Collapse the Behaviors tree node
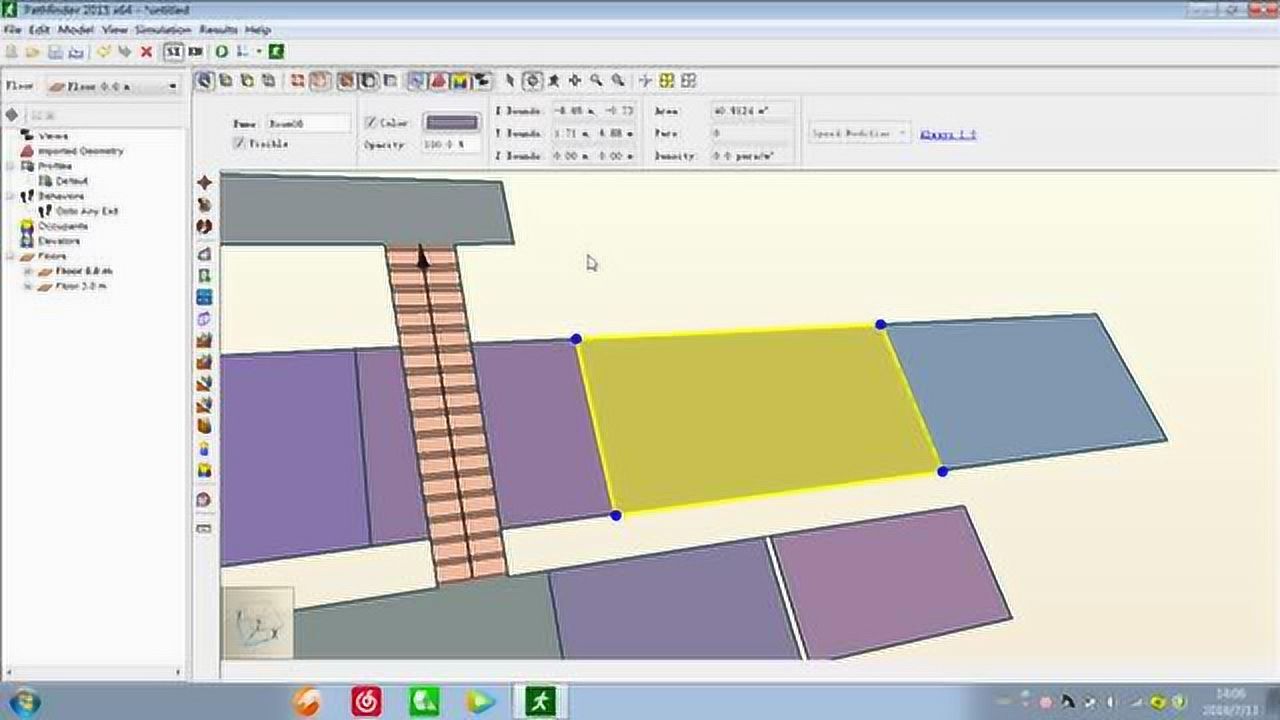This screenshot has height=720, width=1280. pos(11,196)
